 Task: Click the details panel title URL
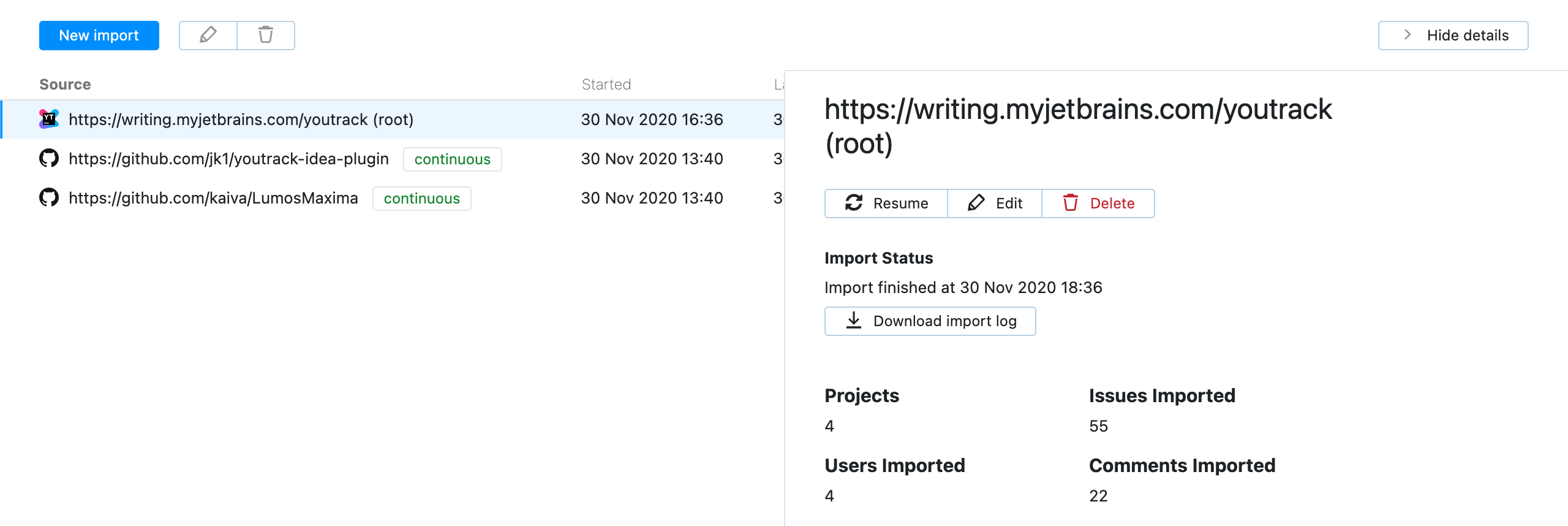1078,126
